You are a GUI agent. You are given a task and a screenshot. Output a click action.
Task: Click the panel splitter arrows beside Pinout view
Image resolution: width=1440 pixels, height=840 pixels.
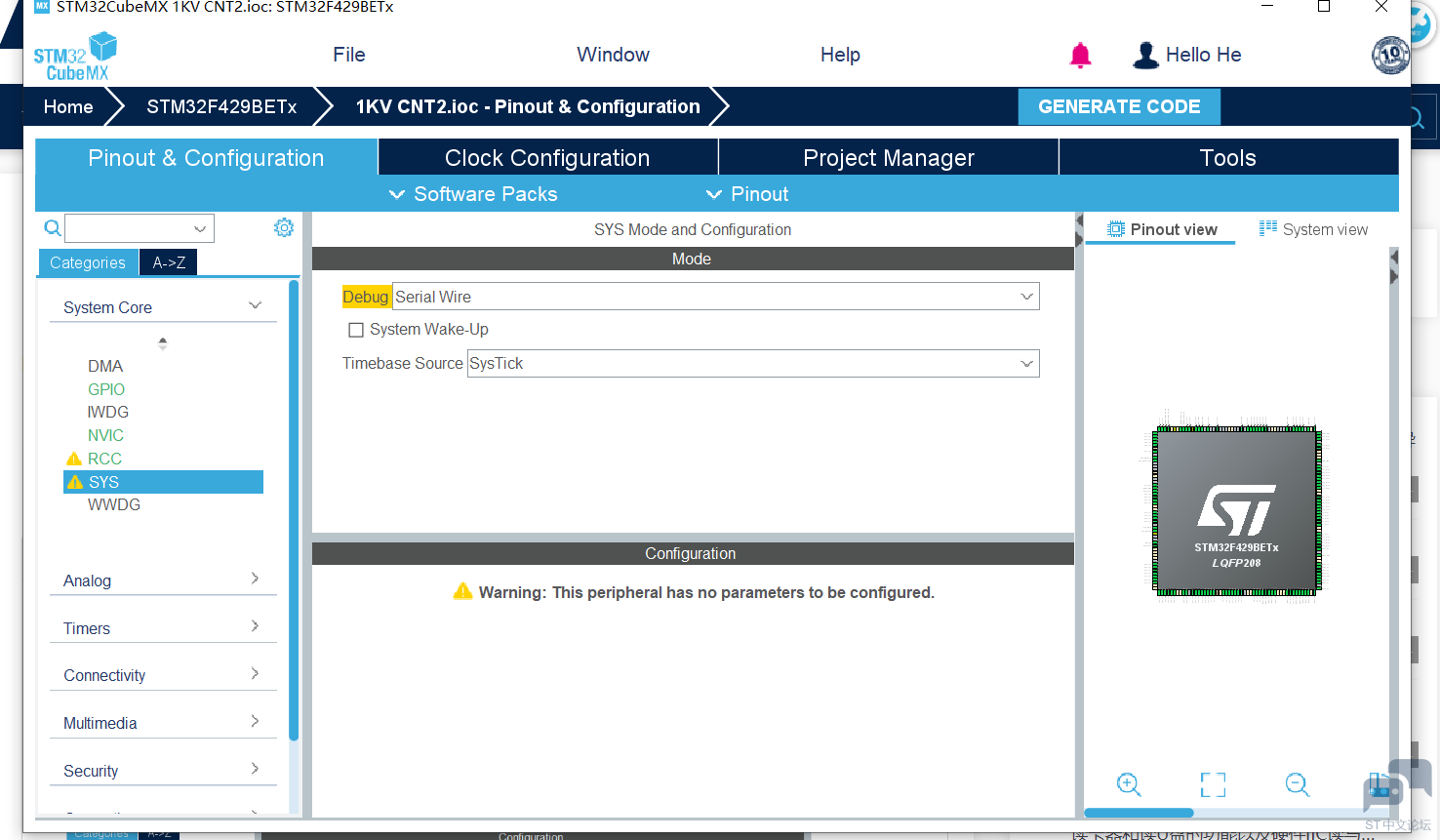pos(1079,230)
